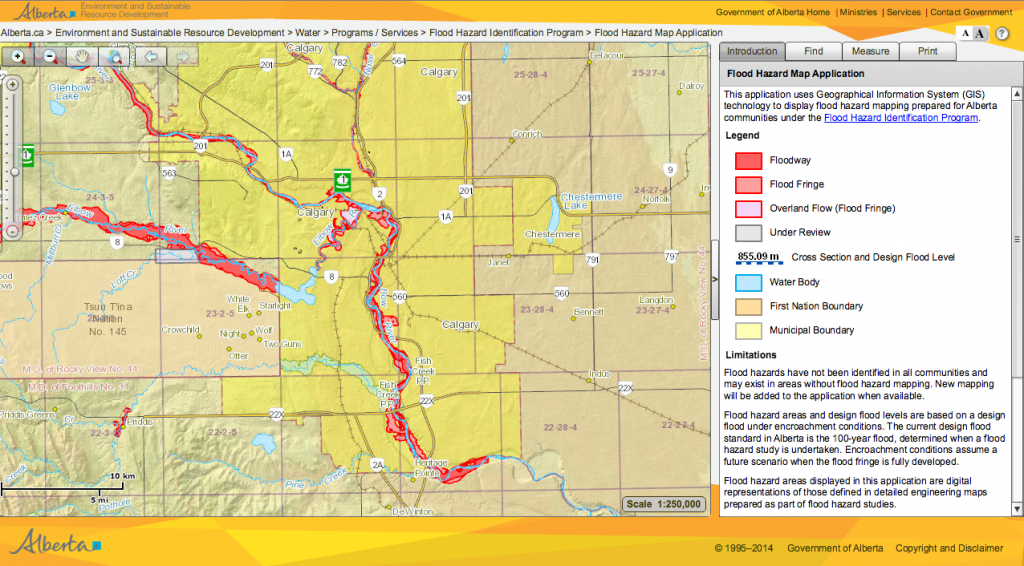Click the Floodway red legend swatch

[x=748, y=161]
